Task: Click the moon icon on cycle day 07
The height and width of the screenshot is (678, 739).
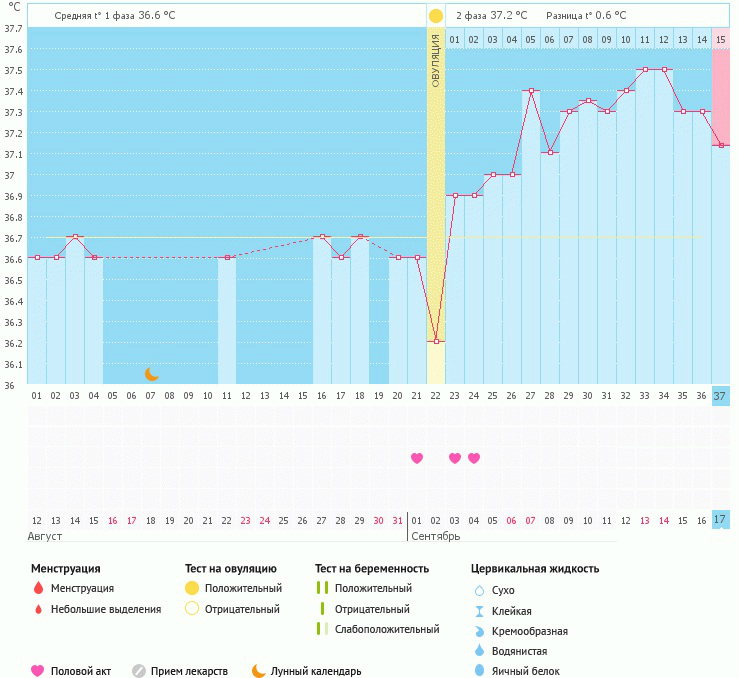Action: point(152,373)
